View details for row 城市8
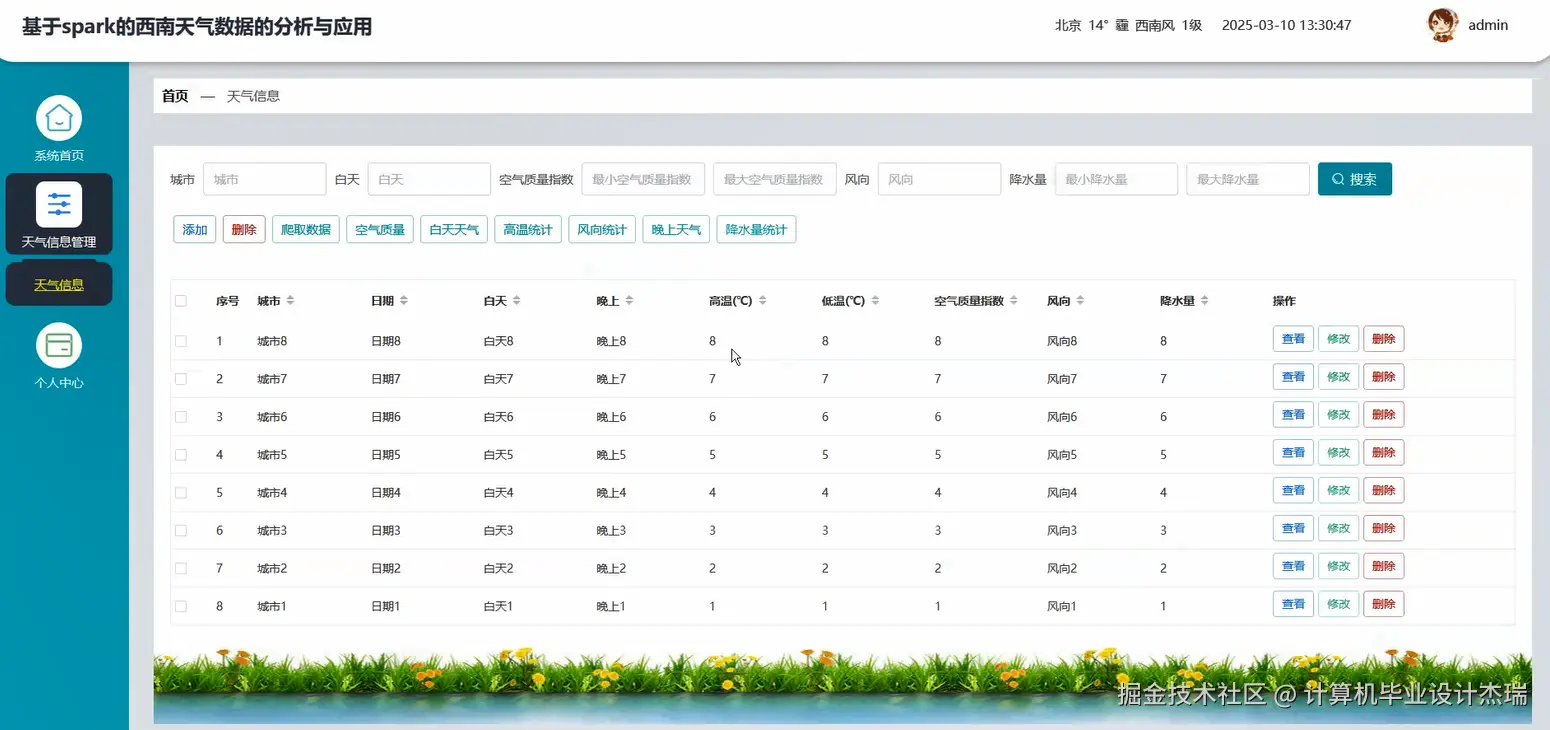Screen dimensions: 1550x730 click(1293, 339)
